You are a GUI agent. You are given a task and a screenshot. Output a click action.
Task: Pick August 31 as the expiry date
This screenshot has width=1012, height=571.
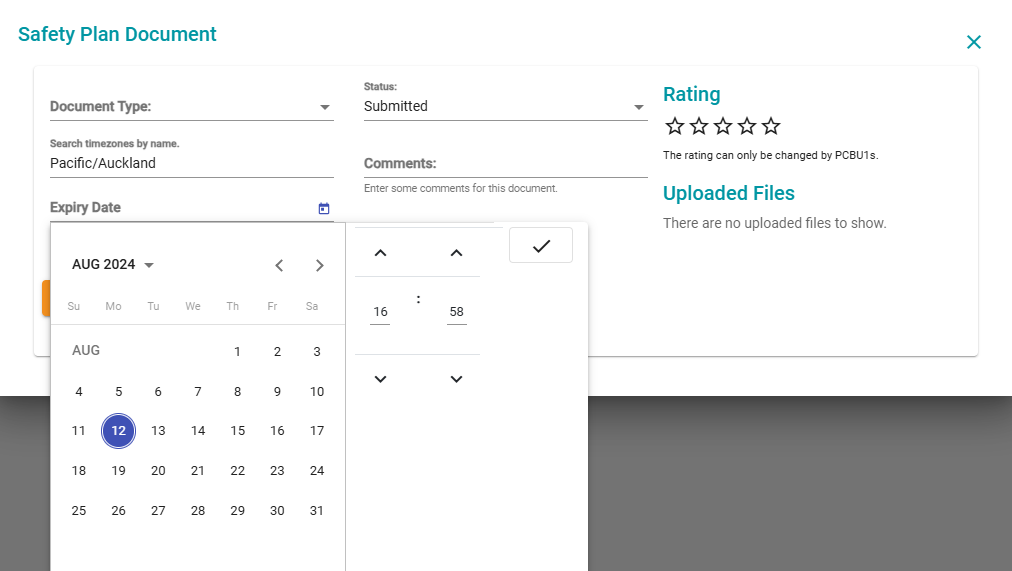(317, 511)
